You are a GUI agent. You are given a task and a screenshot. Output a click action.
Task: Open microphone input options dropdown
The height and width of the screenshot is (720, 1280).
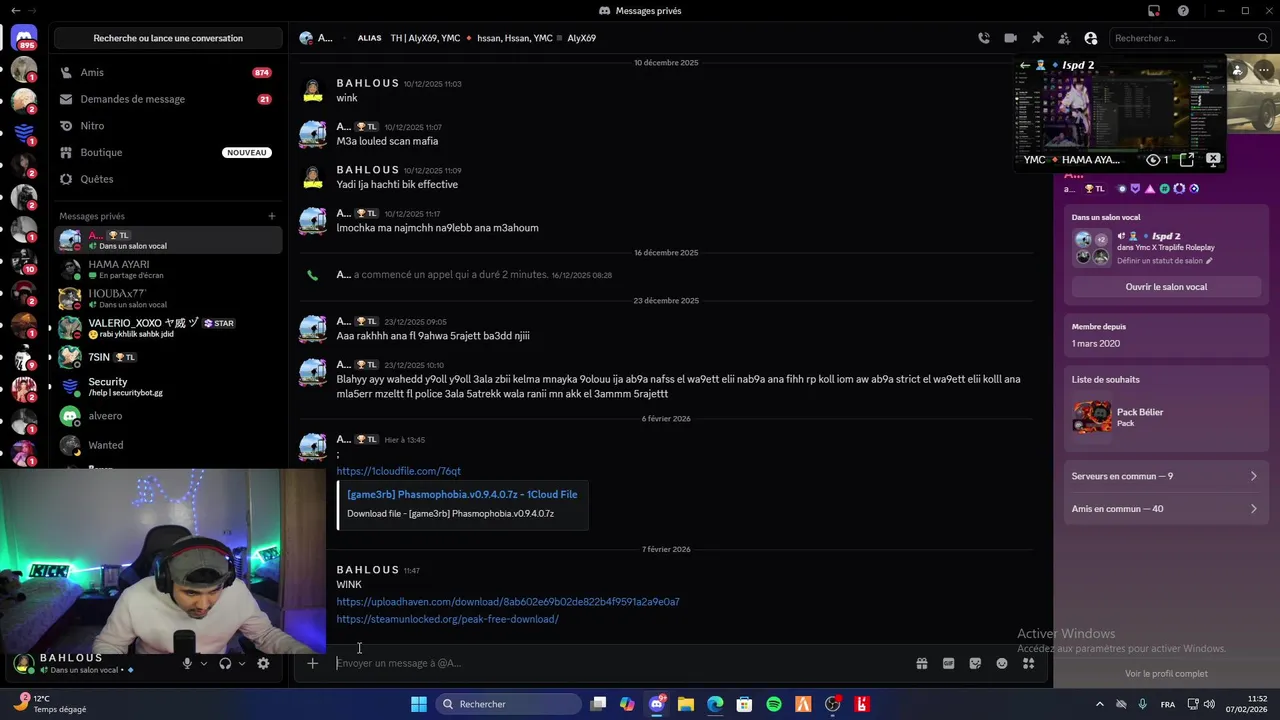point(204,663)
